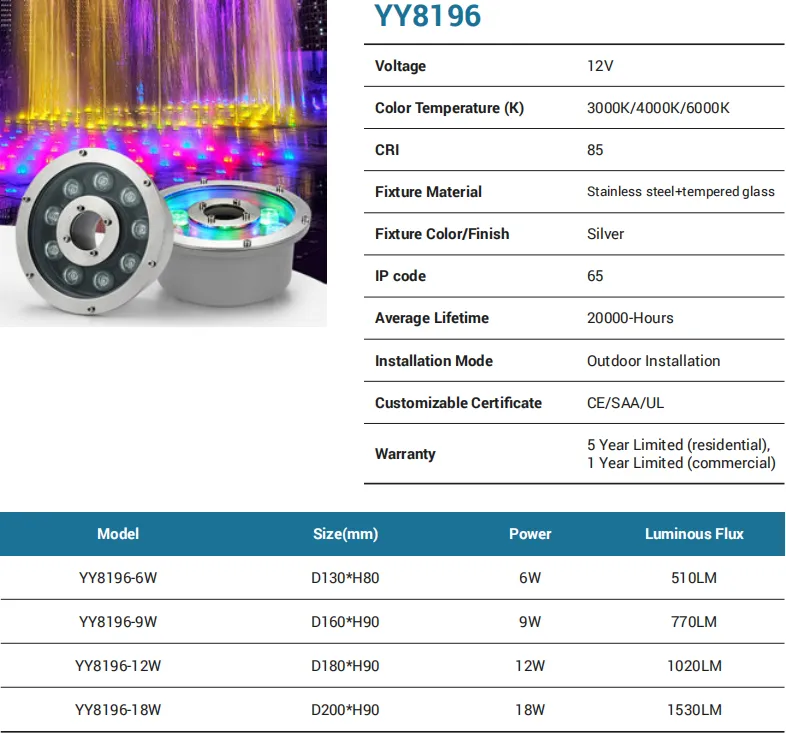The height and width of the screenshot is (734, 786).
Task: Click the Luminous Flux column header
Action: pyautogui.click(x=694, y=534)
